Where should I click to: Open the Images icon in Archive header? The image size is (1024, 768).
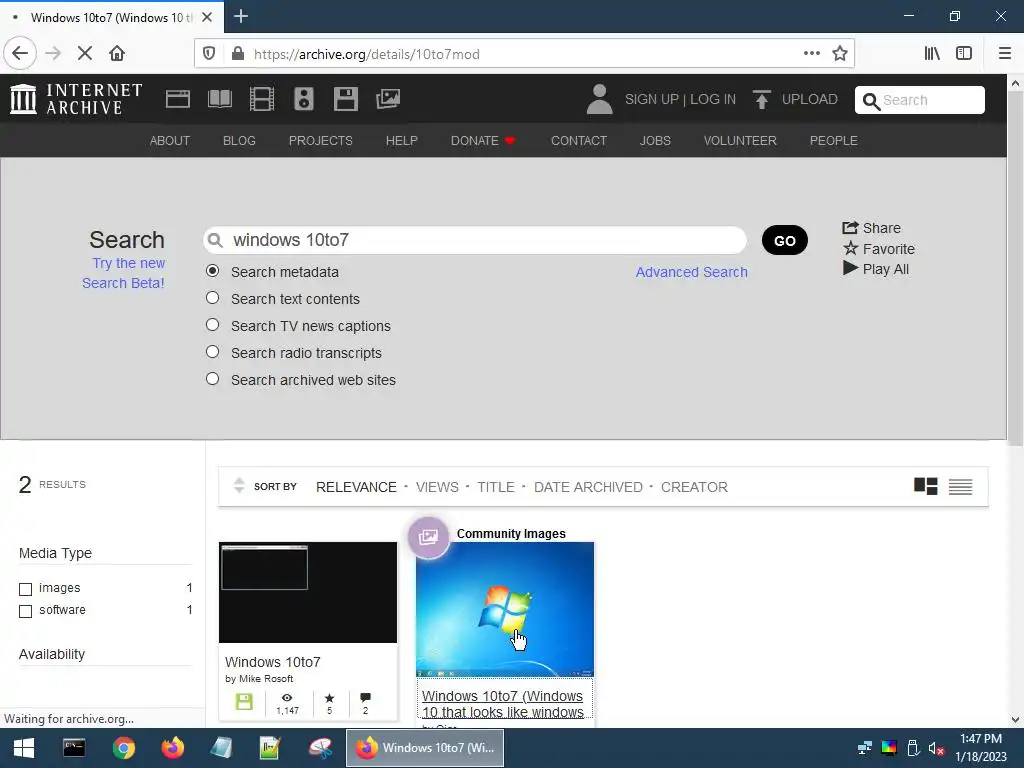pyautogui.click(x=388, y=99)
